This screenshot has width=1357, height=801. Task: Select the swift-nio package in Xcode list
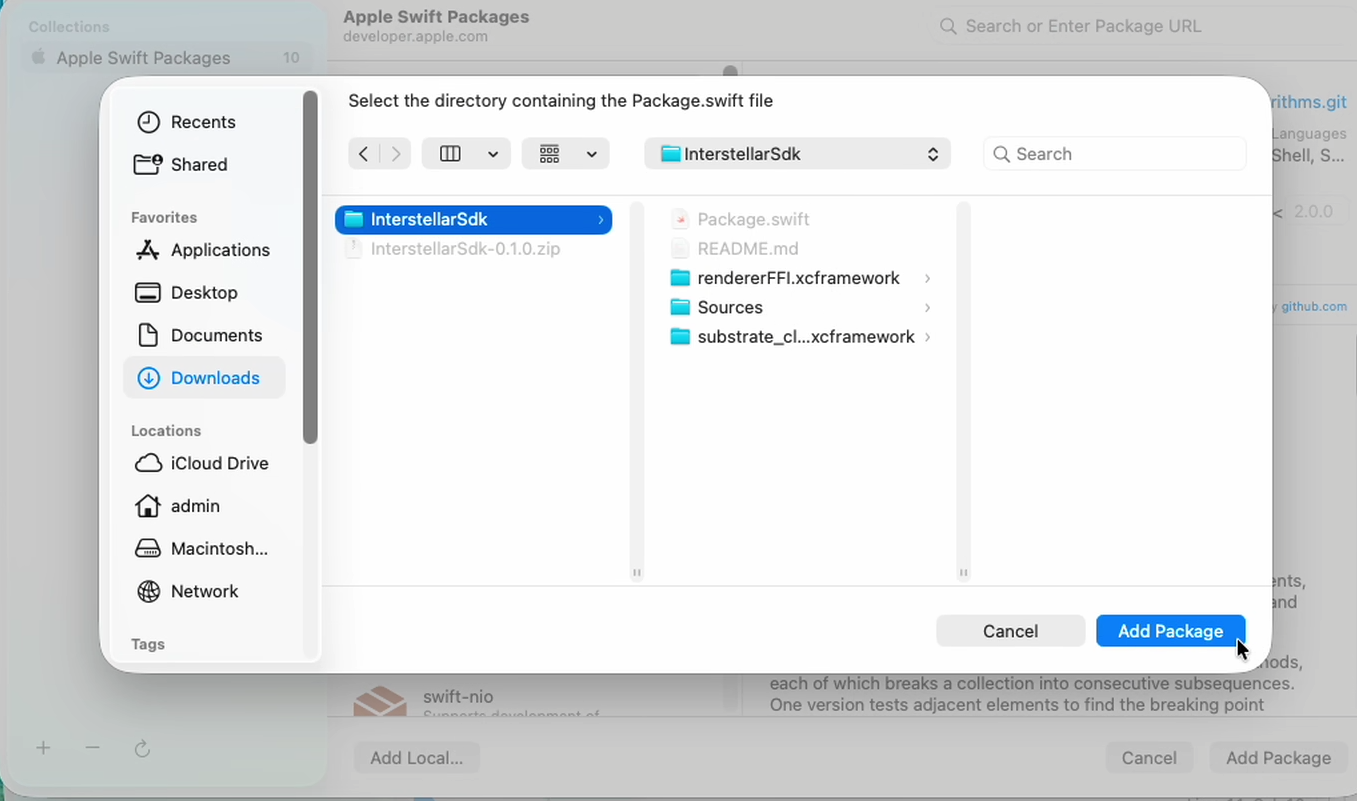458,697
